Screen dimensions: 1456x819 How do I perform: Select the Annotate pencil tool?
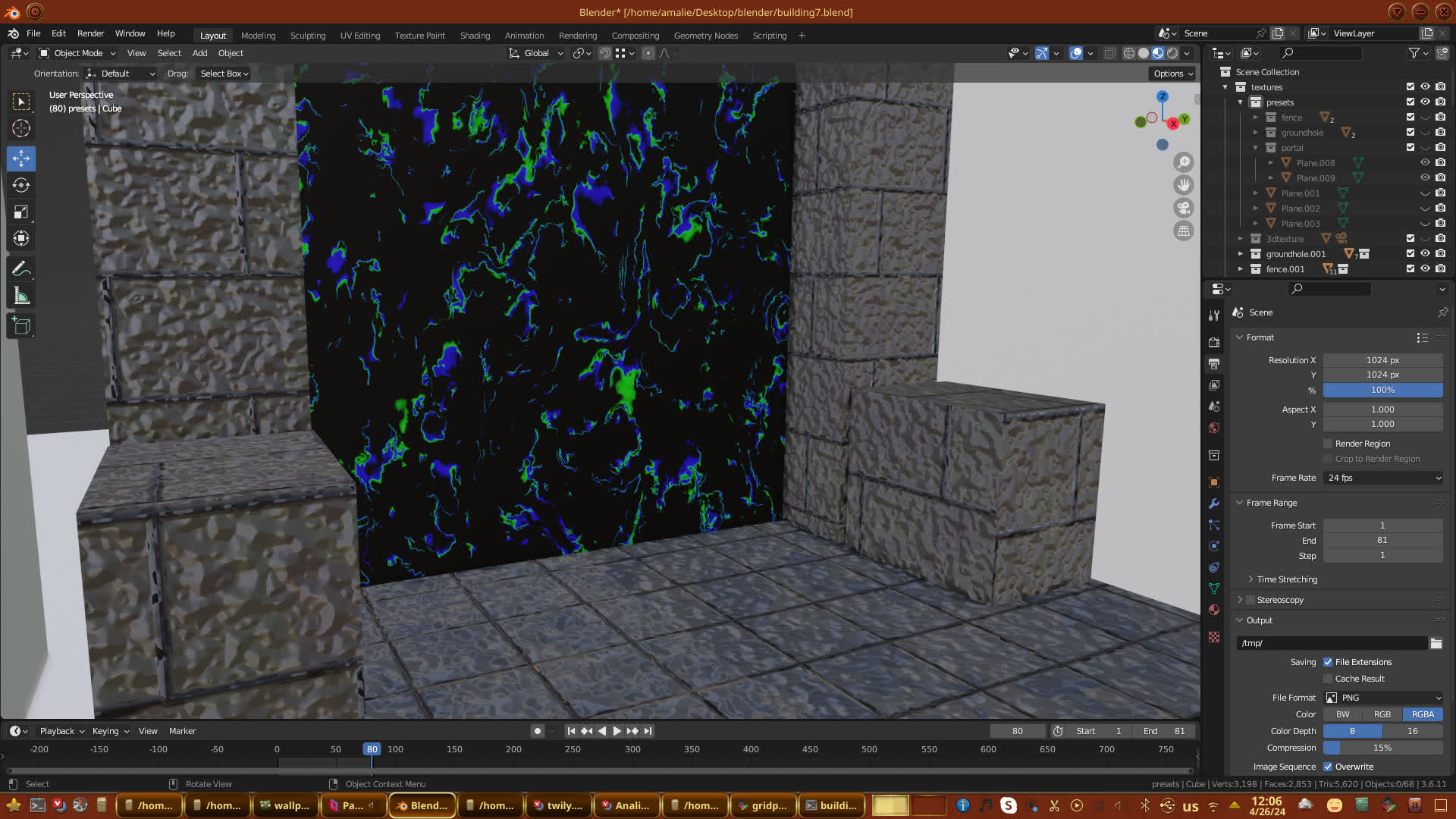coord(21,268)
